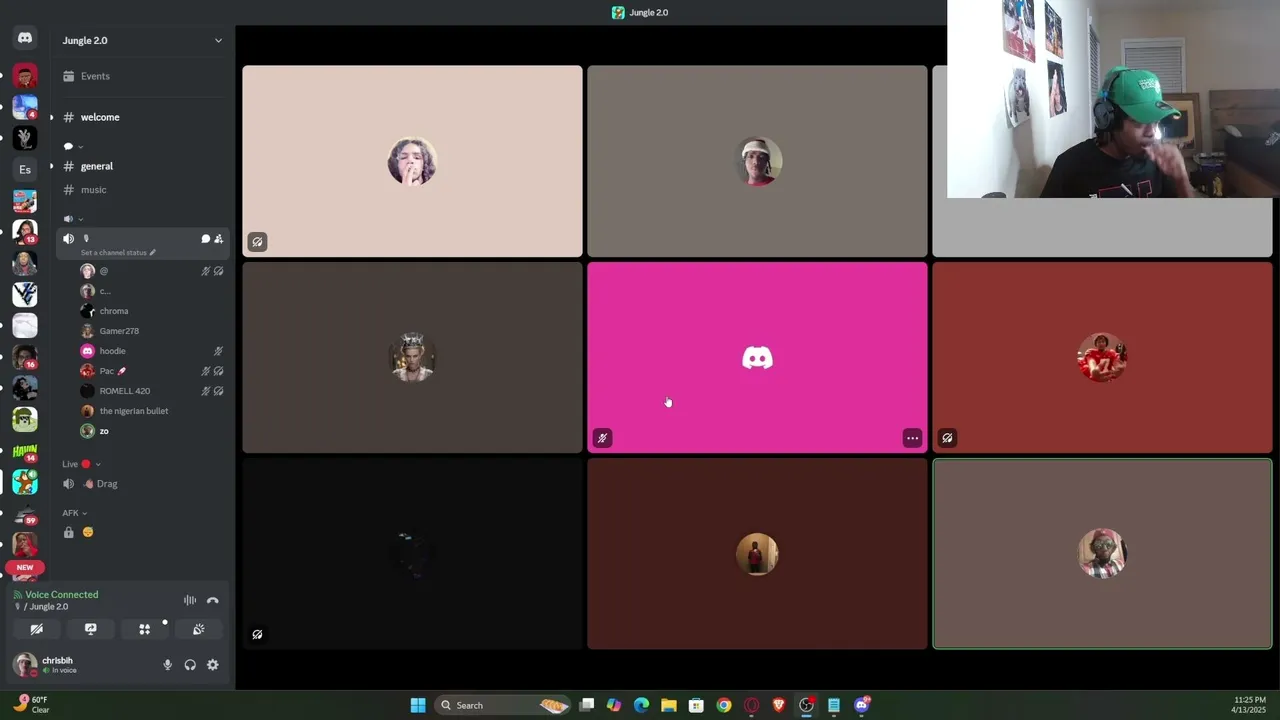This screenshot has width=1280, height=720.
Task: Open the noise suppression voice settings icon
Action: click(190, 600)
